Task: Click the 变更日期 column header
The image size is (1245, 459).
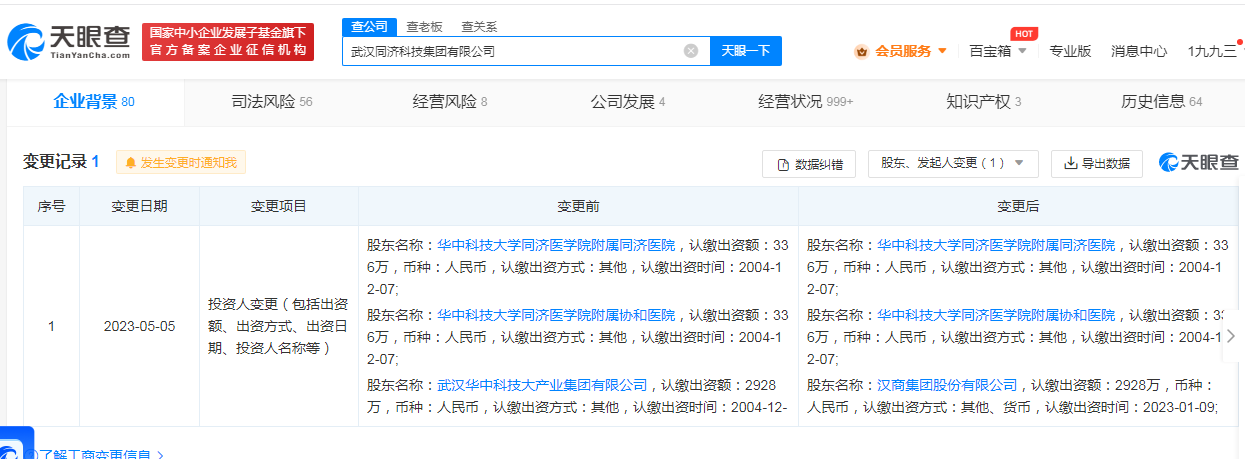Action: (x=139, y=206)
